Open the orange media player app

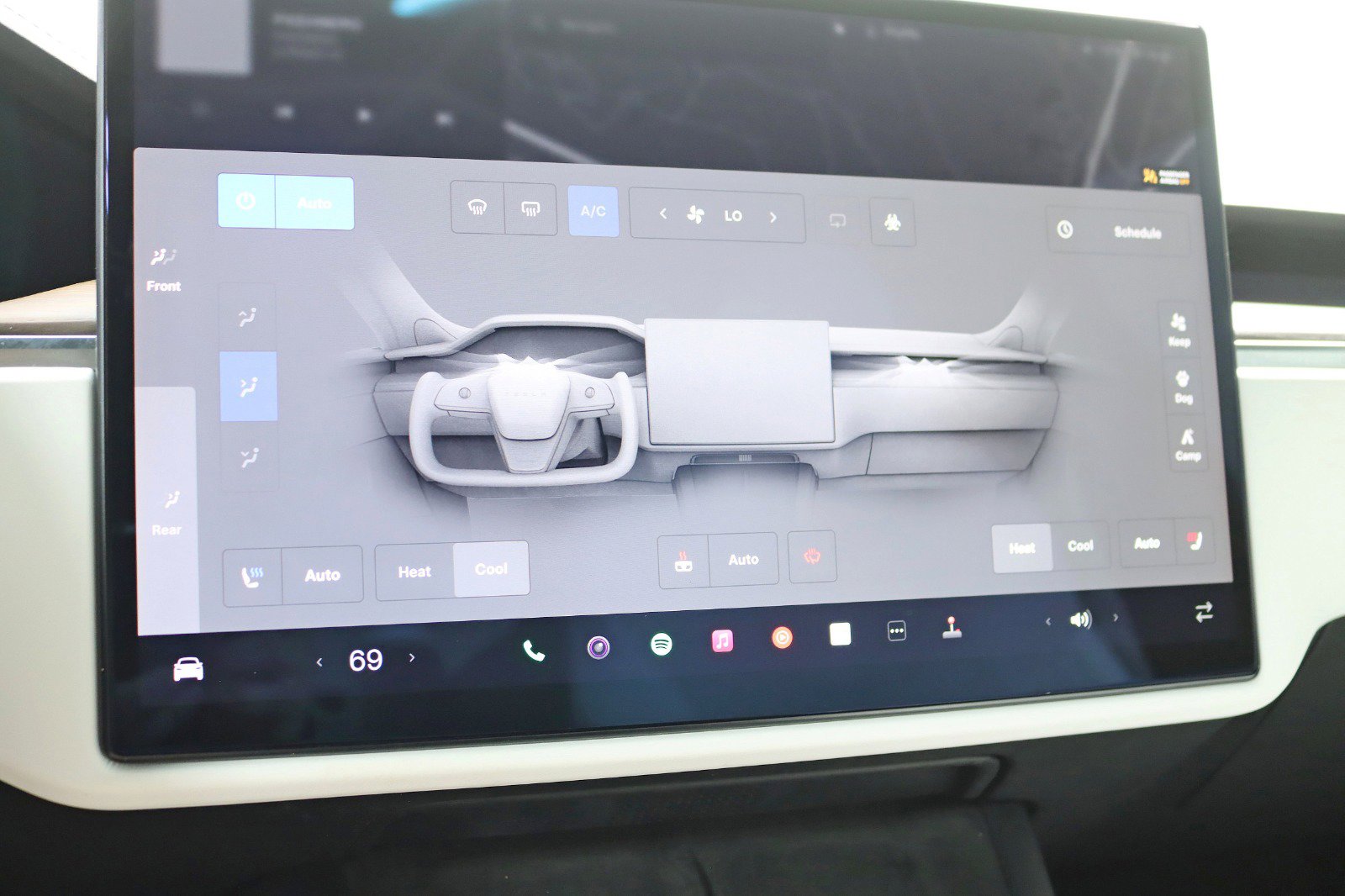pos(782,638)
